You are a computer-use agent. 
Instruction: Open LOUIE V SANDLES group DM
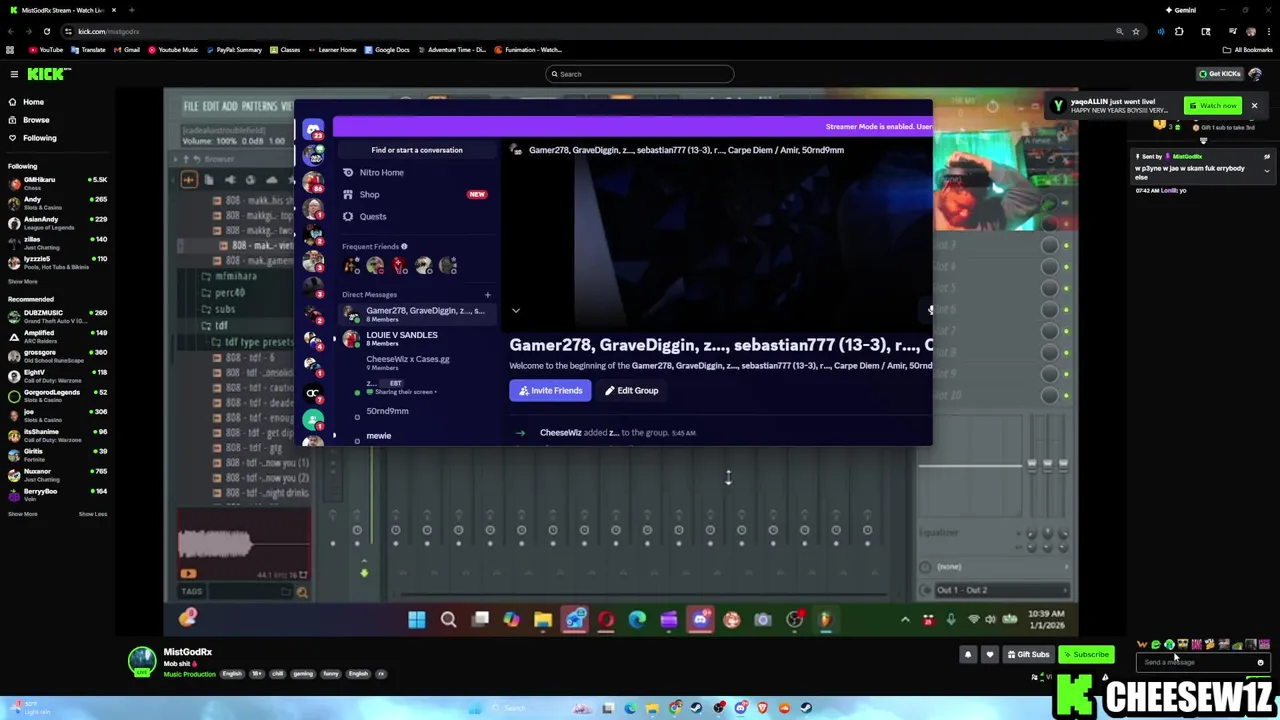click(x=415, y=339)
